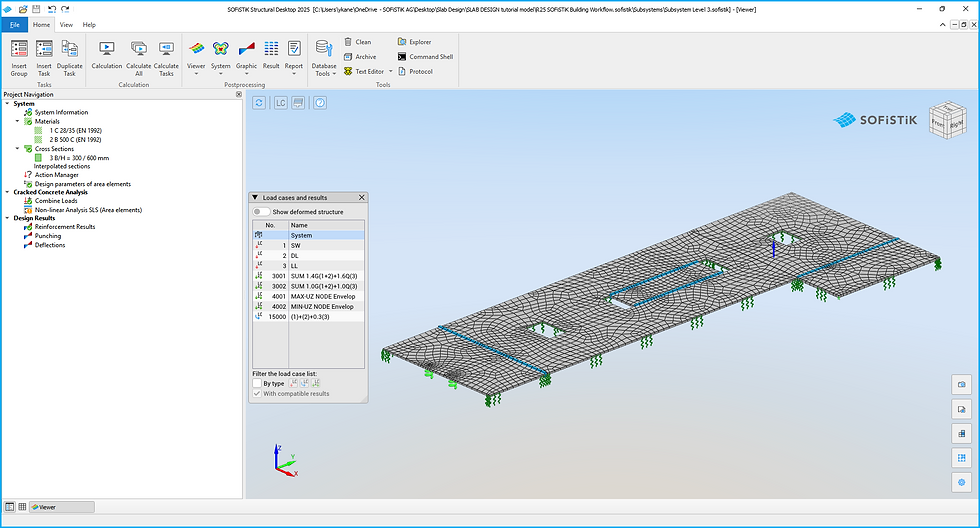This screenshot has height=528, width=980.
Task: Collapse the Cross Sections tree node
Action: [x=18, y=149]
